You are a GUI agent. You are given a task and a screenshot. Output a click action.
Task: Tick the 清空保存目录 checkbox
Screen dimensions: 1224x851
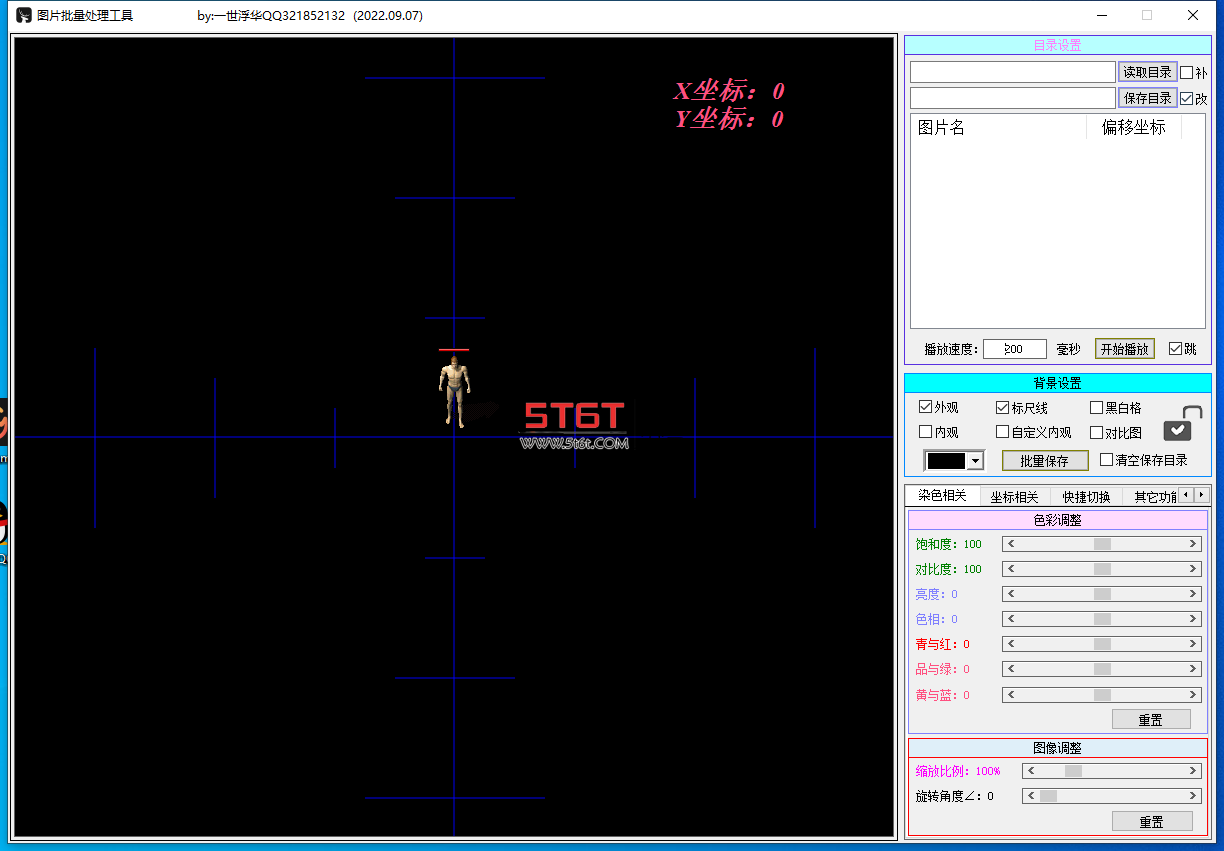[1106, 459]
